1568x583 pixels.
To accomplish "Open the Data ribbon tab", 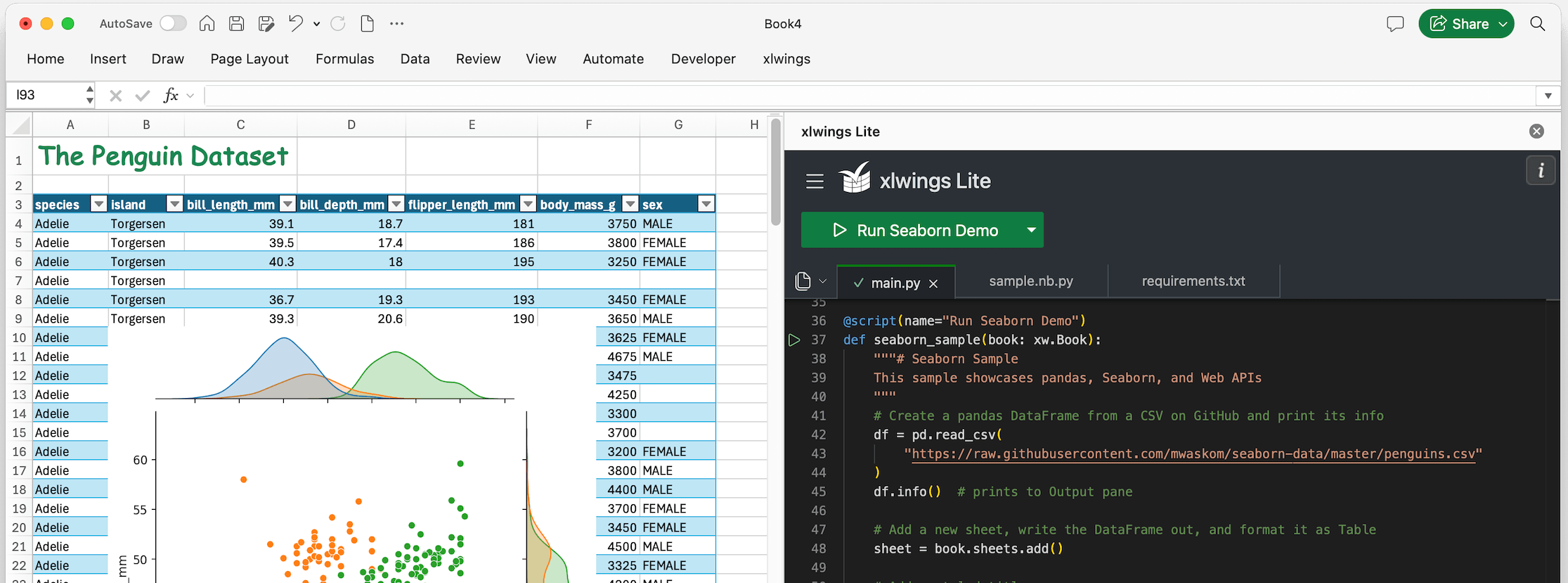I will 415,59.
